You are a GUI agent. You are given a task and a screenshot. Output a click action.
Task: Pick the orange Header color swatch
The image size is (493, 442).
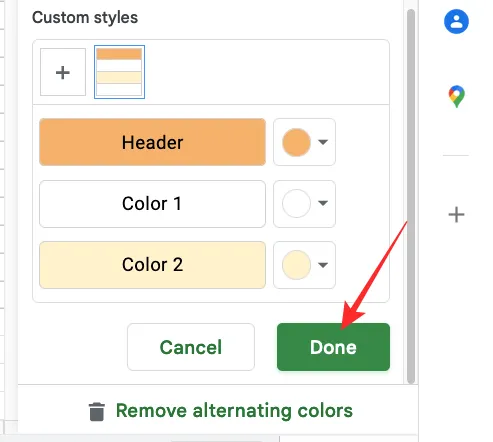[x=296, y=142]
